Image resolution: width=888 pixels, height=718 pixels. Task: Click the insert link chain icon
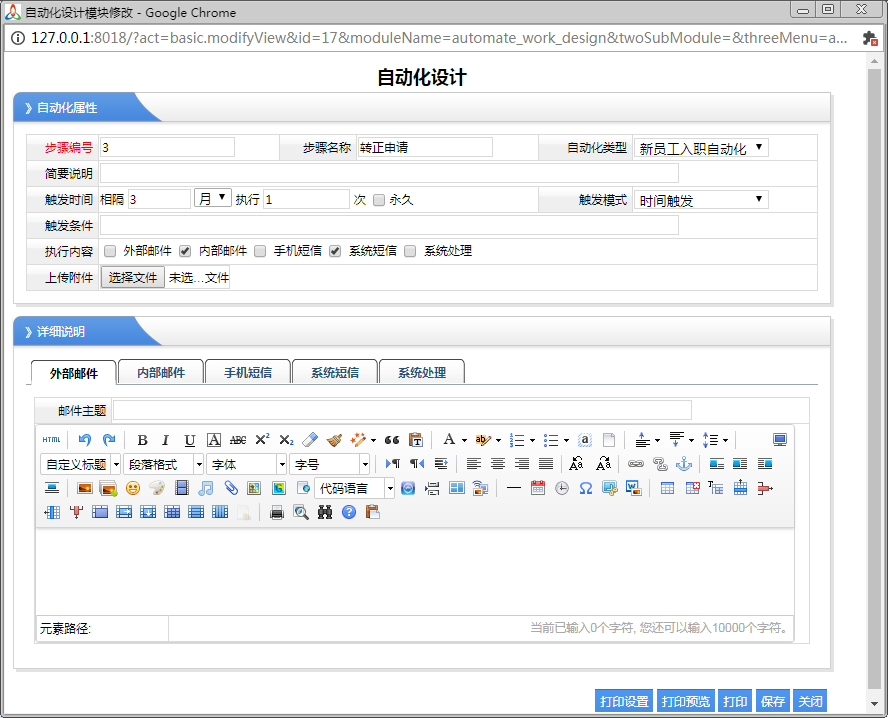coord(635,464)
